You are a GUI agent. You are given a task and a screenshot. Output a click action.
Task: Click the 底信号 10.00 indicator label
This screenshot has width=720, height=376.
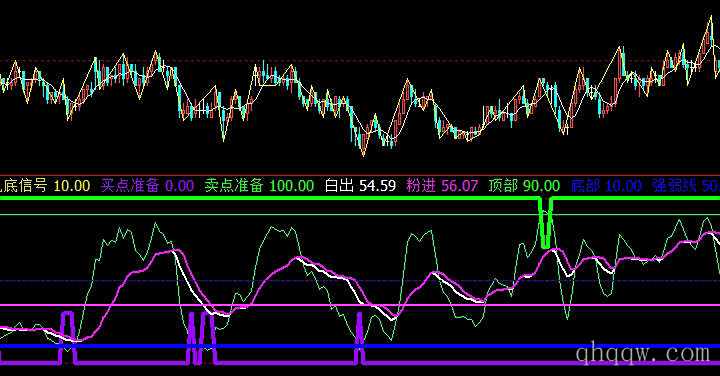tap(45, 185)
